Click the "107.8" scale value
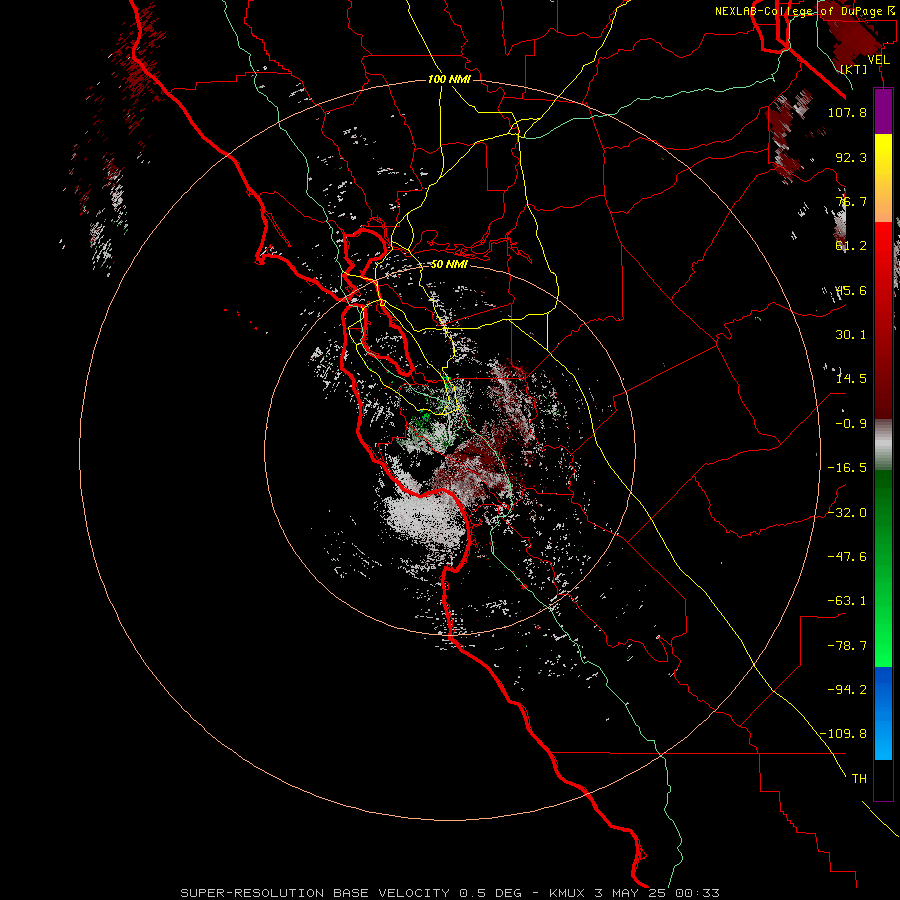The height and width of the screenshot is (900, 900). (x=847, y=112)
